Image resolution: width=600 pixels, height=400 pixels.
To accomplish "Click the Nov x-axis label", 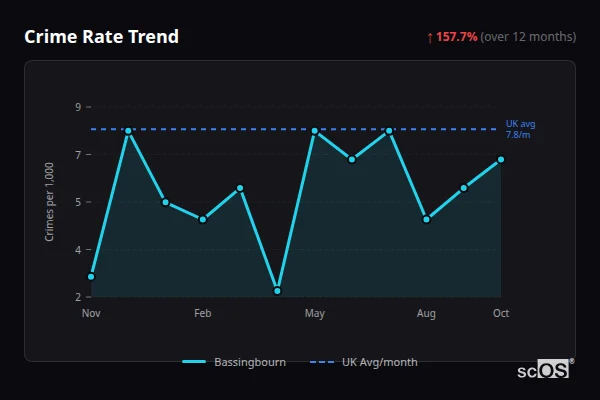I will point(91,313).
